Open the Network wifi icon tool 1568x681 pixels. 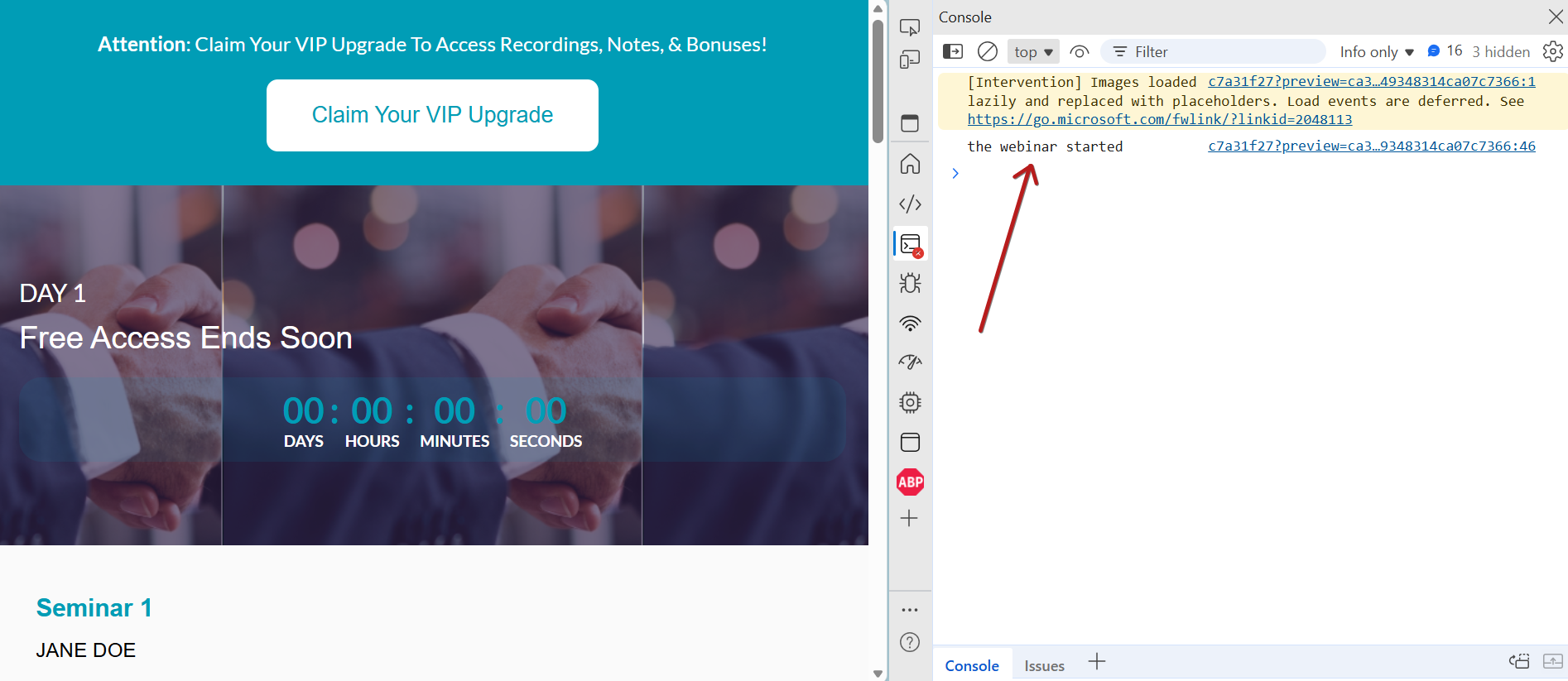pos(910,324)
